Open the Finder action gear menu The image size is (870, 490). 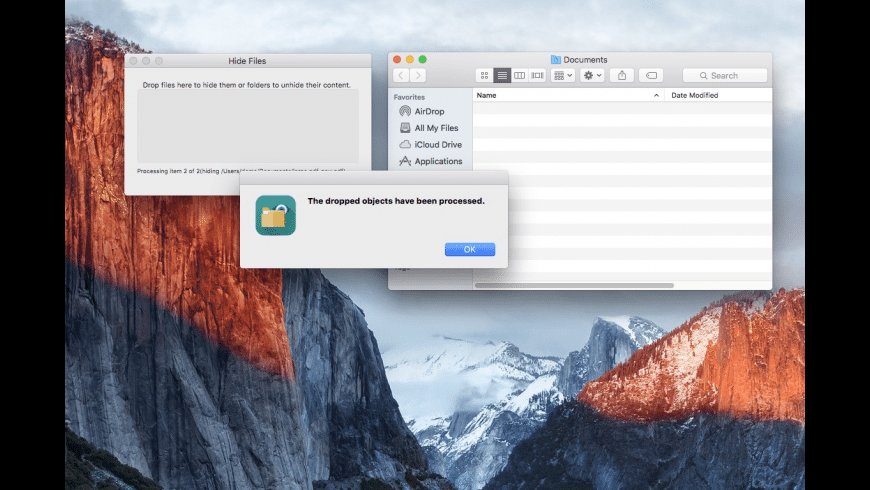coord(592,75)
